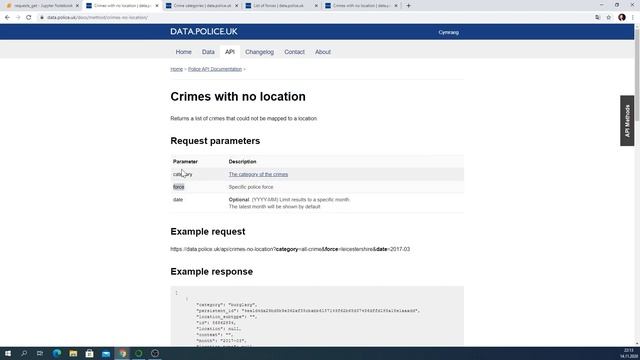
Task: Open File Explorer from the taskbar
Action: [73, 353]
